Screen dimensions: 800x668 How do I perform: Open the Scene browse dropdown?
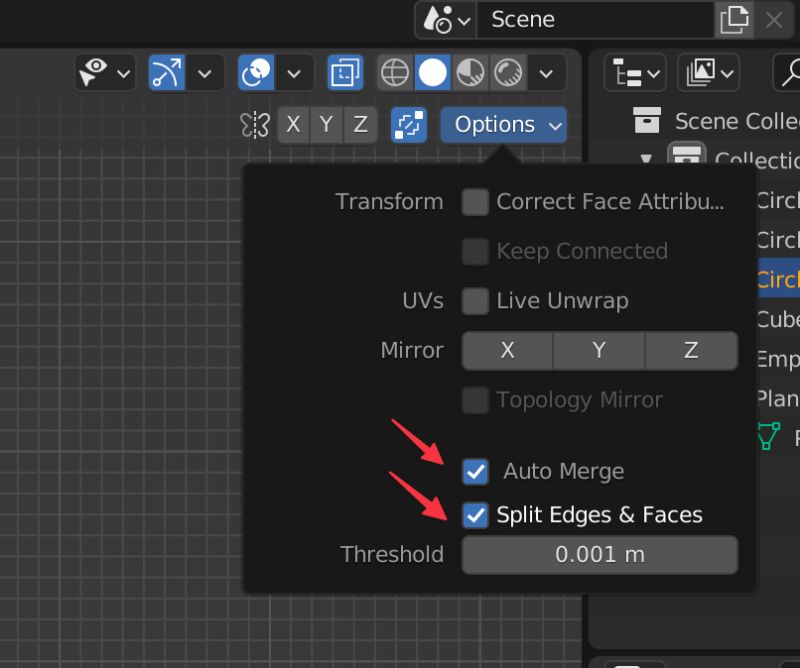(x=441, y=19)
